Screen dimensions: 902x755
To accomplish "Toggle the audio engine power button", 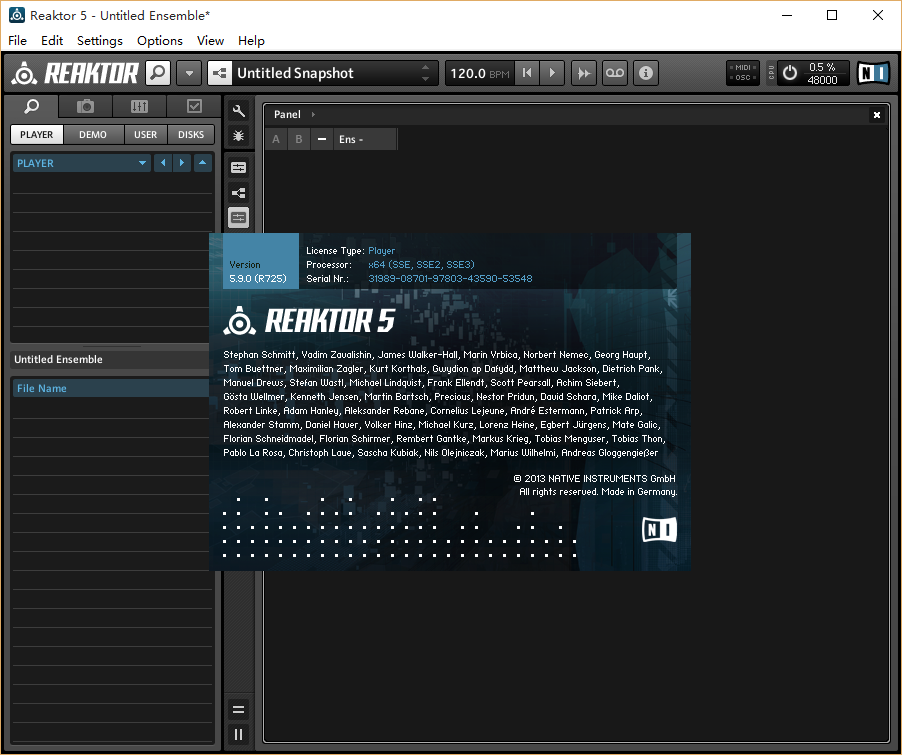I will 790,73.
